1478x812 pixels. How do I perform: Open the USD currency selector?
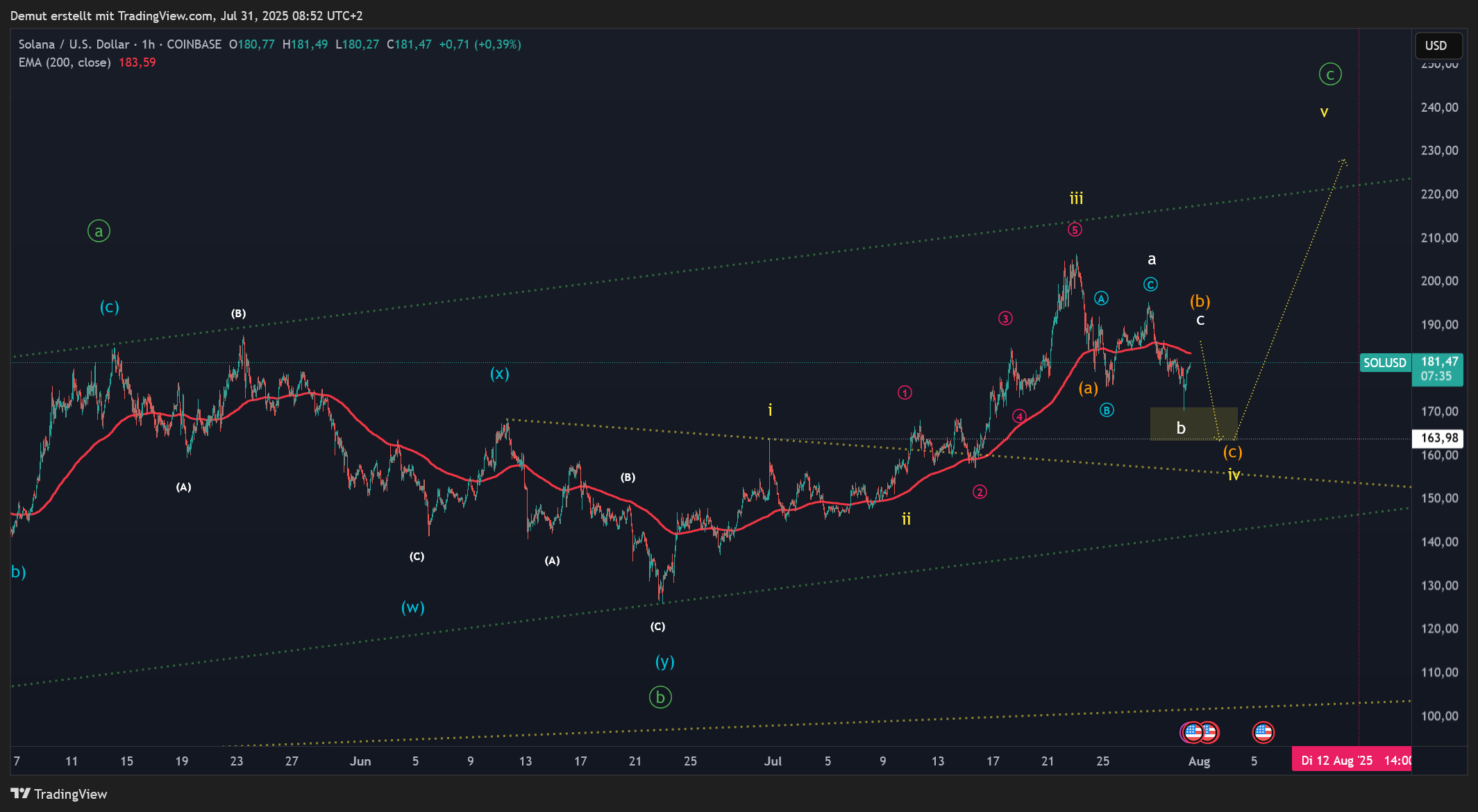(x=1438, y=46)
